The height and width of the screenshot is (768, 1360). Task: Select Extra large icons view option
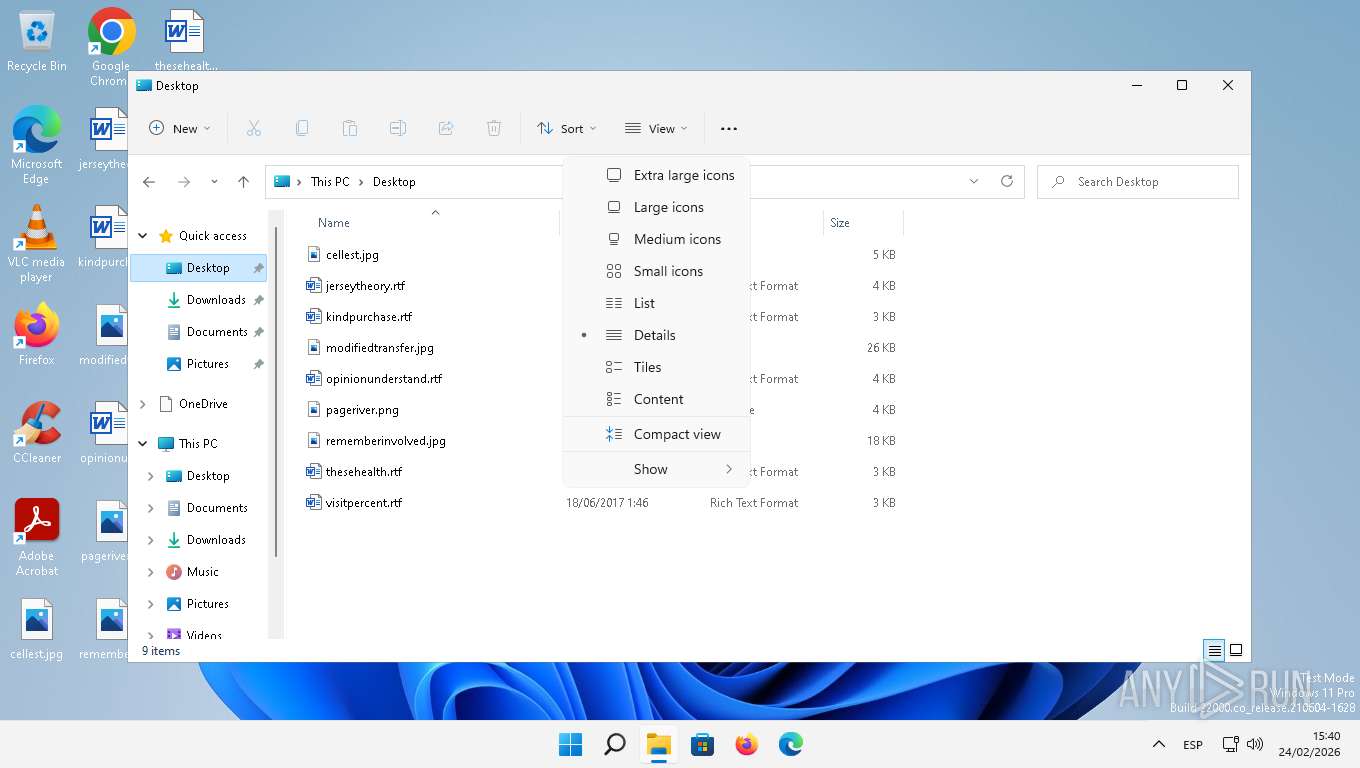657,175
